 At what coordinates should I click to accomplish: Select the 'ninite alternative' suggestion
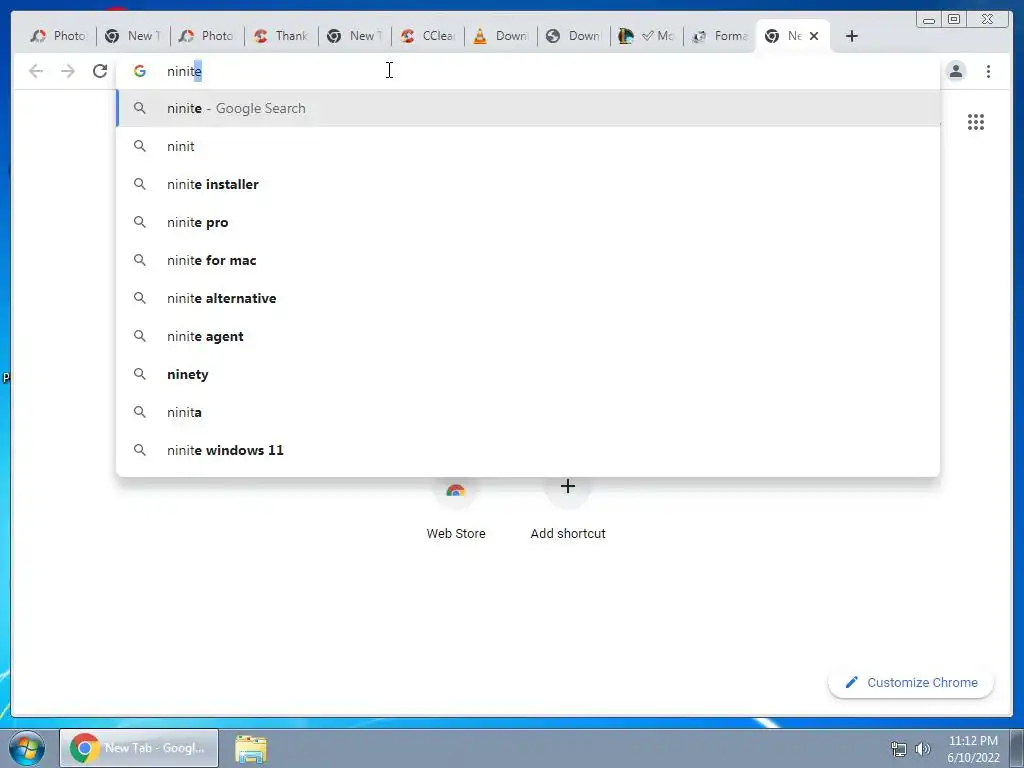click(x=528, y=298)
